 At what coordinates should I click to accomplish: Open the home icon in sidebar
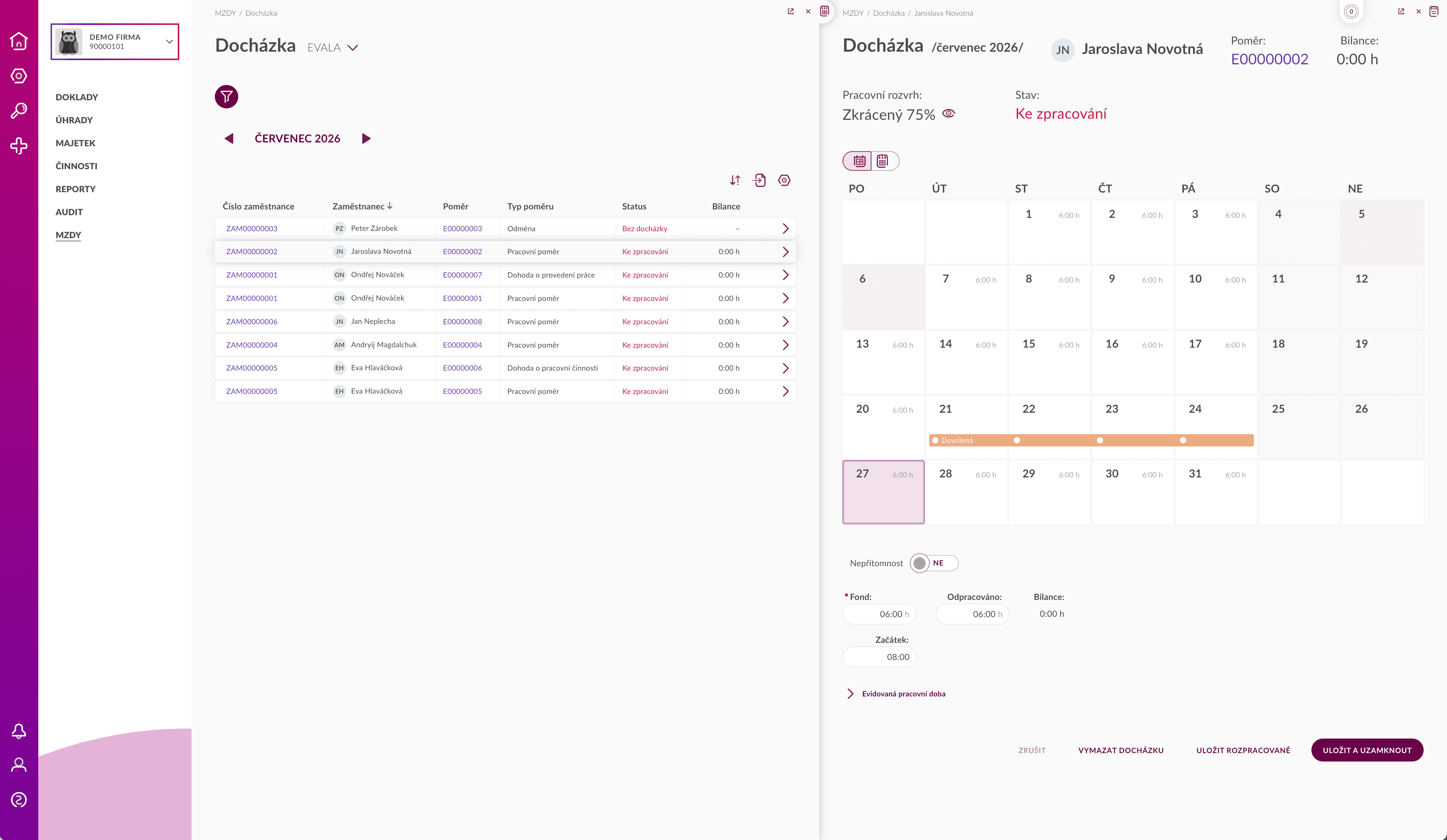click(x=19, y=41)
